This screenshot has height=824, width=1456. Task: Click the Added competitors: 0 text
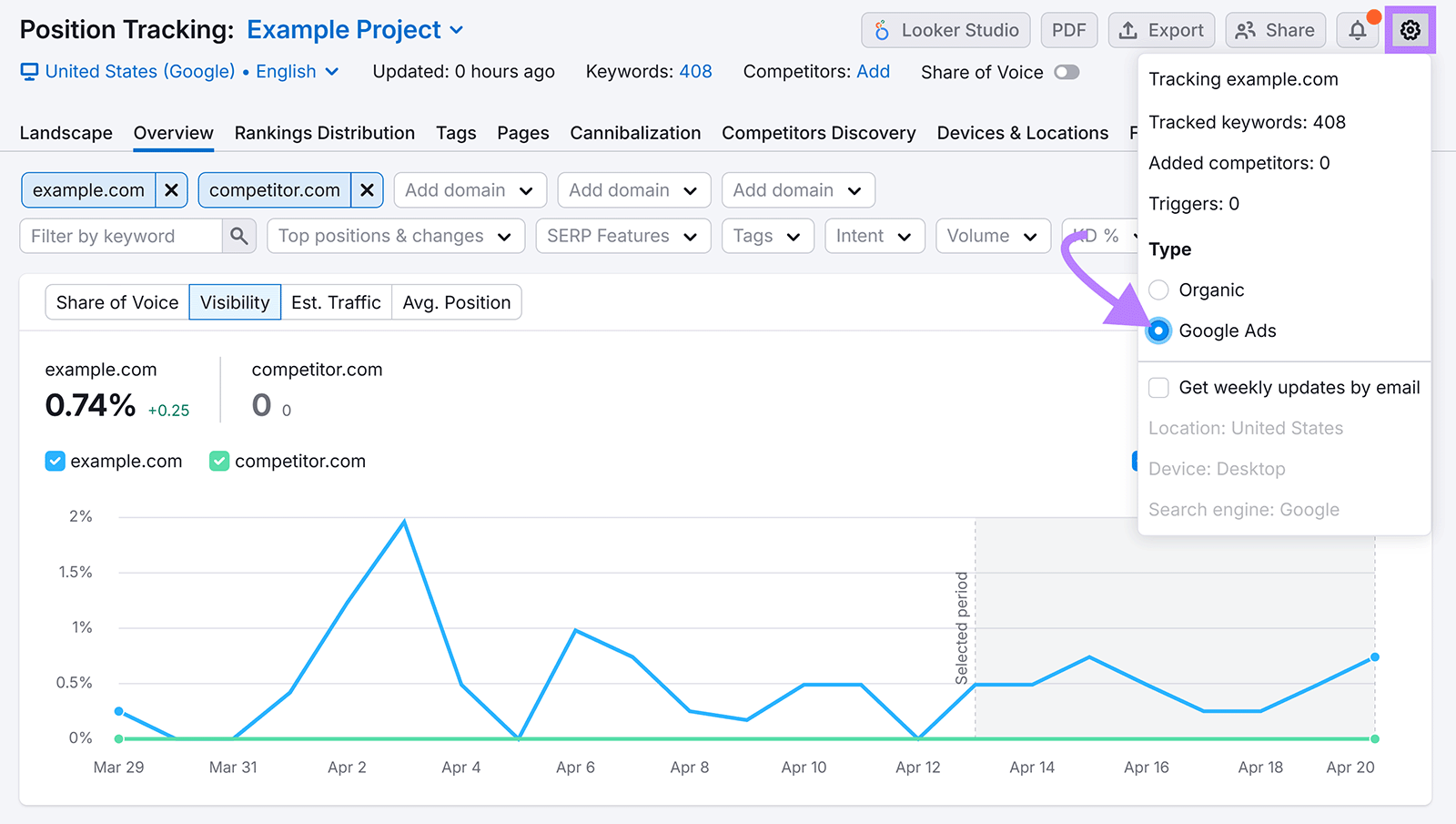tap(1239, 163)
